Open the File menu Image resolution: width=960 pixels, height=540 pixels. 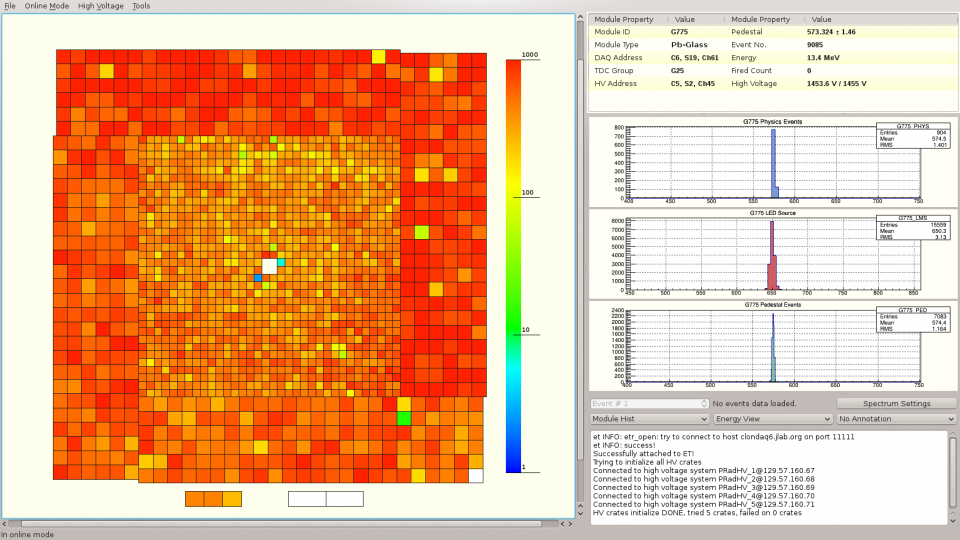click(10, 6)
